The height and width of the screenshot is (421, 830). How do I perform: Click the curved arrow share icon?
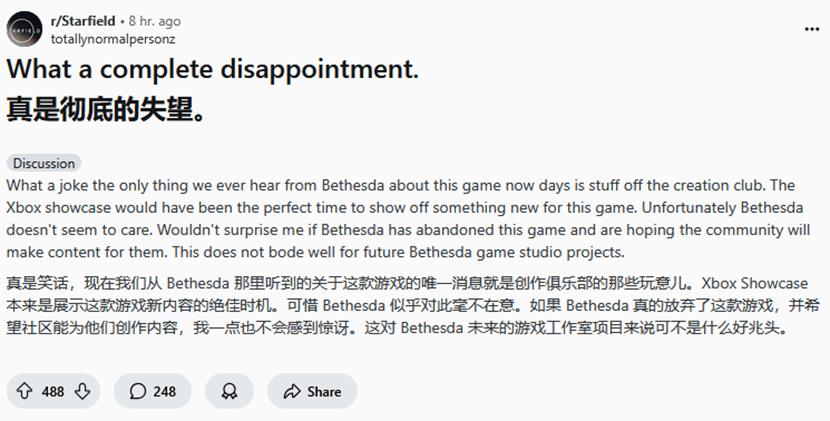292,391
